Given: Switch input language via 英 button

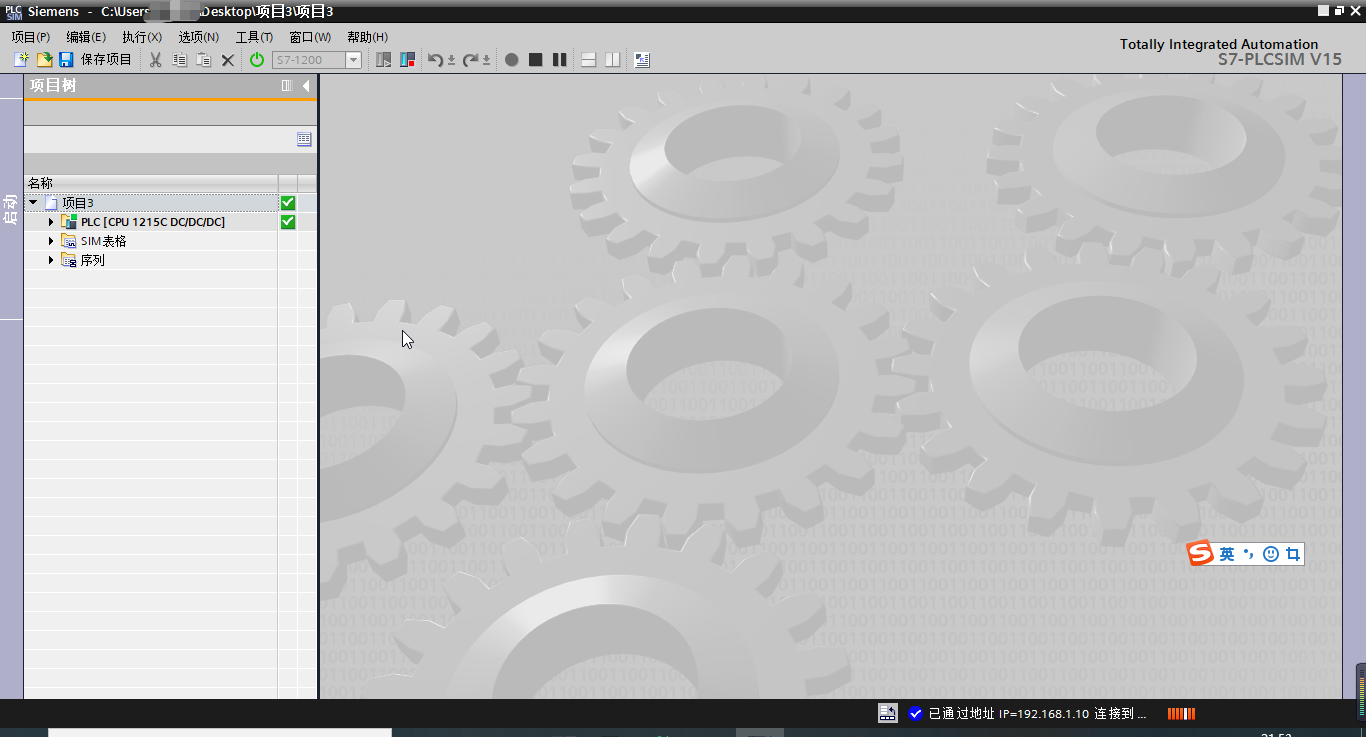Looking at the screenshot, I should click(1226, 554).
